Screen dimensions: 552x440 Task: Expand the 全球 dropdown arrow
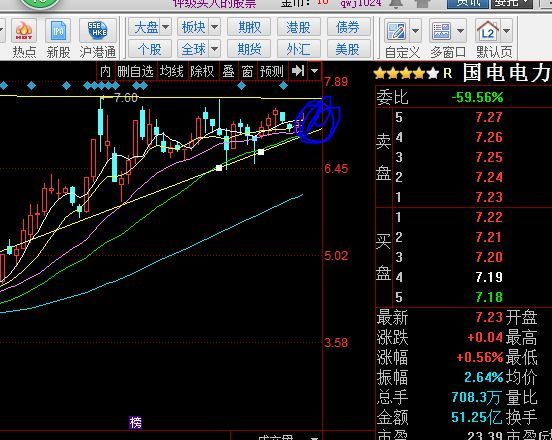click(x=214, y=49)
